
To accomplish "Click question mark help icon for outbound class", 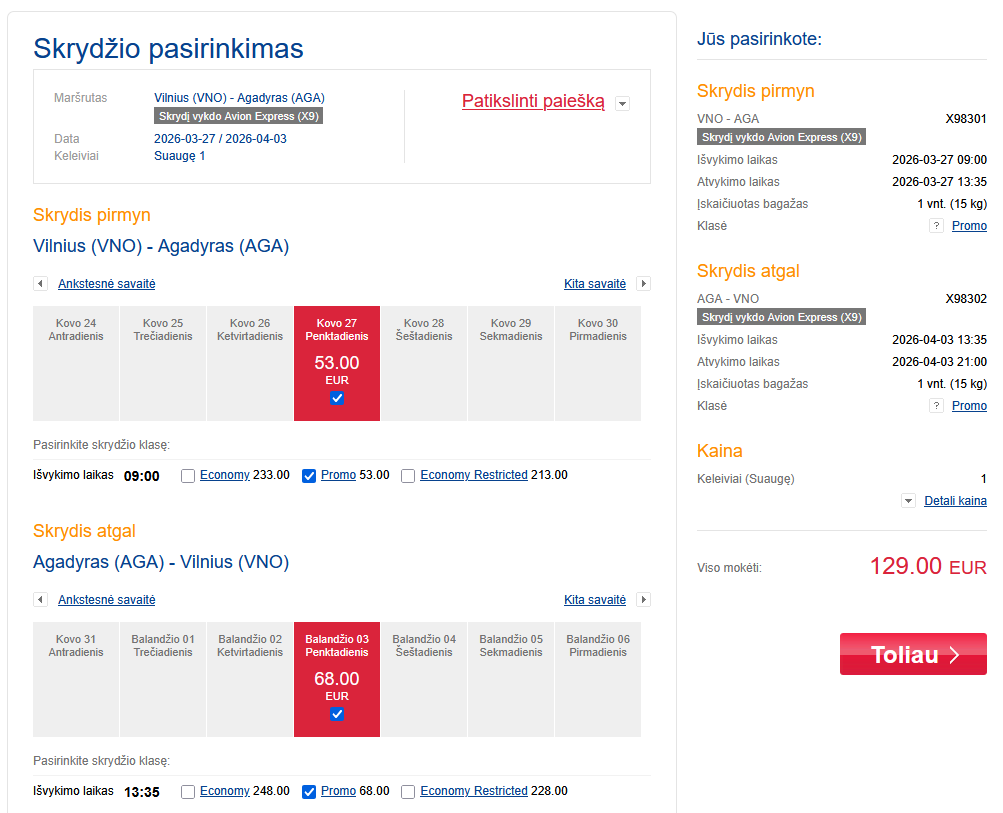I will pyautogui.click(x=937, y=226).
